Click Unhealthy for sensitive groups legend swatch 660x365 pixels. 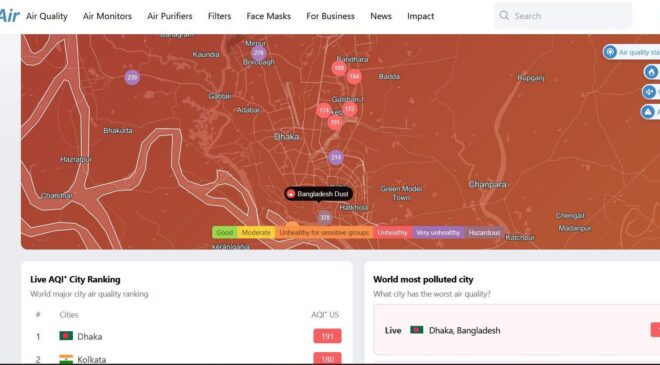click(x=324, y=232)
